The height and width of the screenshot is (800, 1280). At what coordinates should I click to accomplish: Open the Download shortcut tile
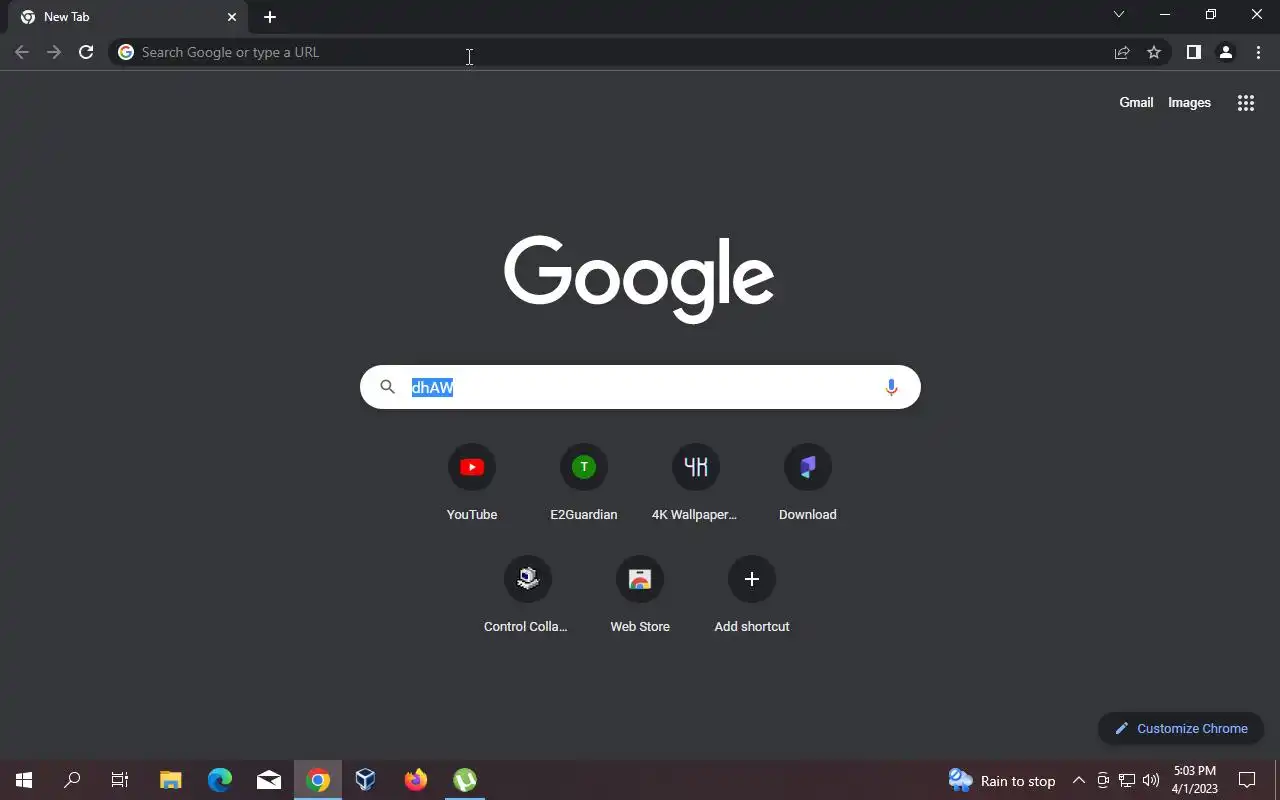[808, 483]
